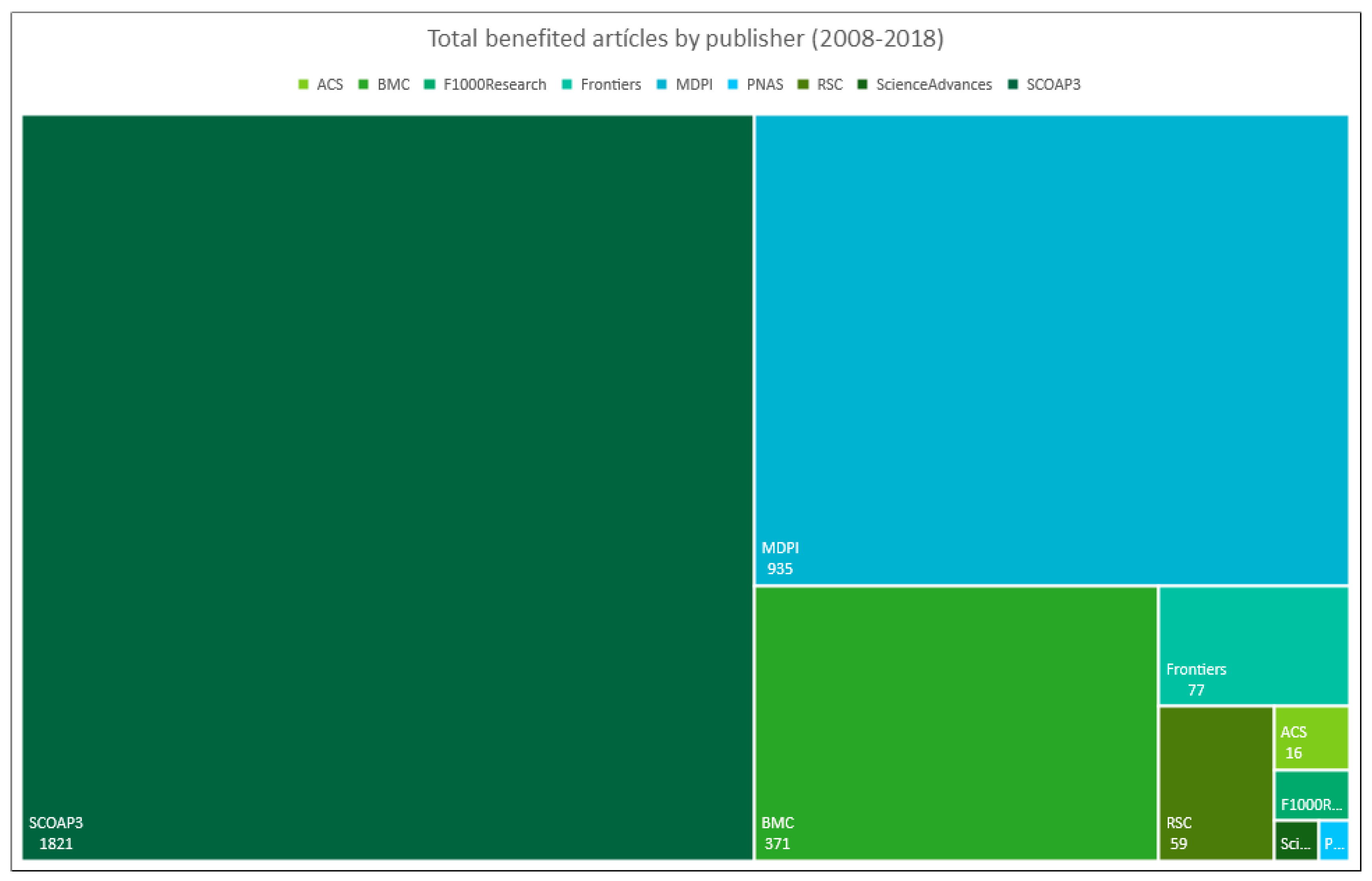This screenshot has height=881, width=1372.
Task: Click the ScienceAdvances legend label text
Action: 934,85
